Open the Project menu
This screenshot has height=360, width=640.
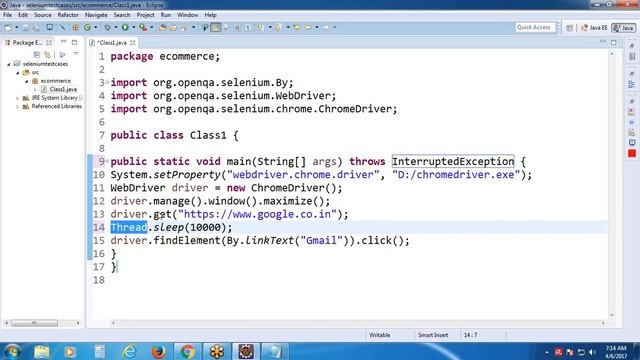145,15
